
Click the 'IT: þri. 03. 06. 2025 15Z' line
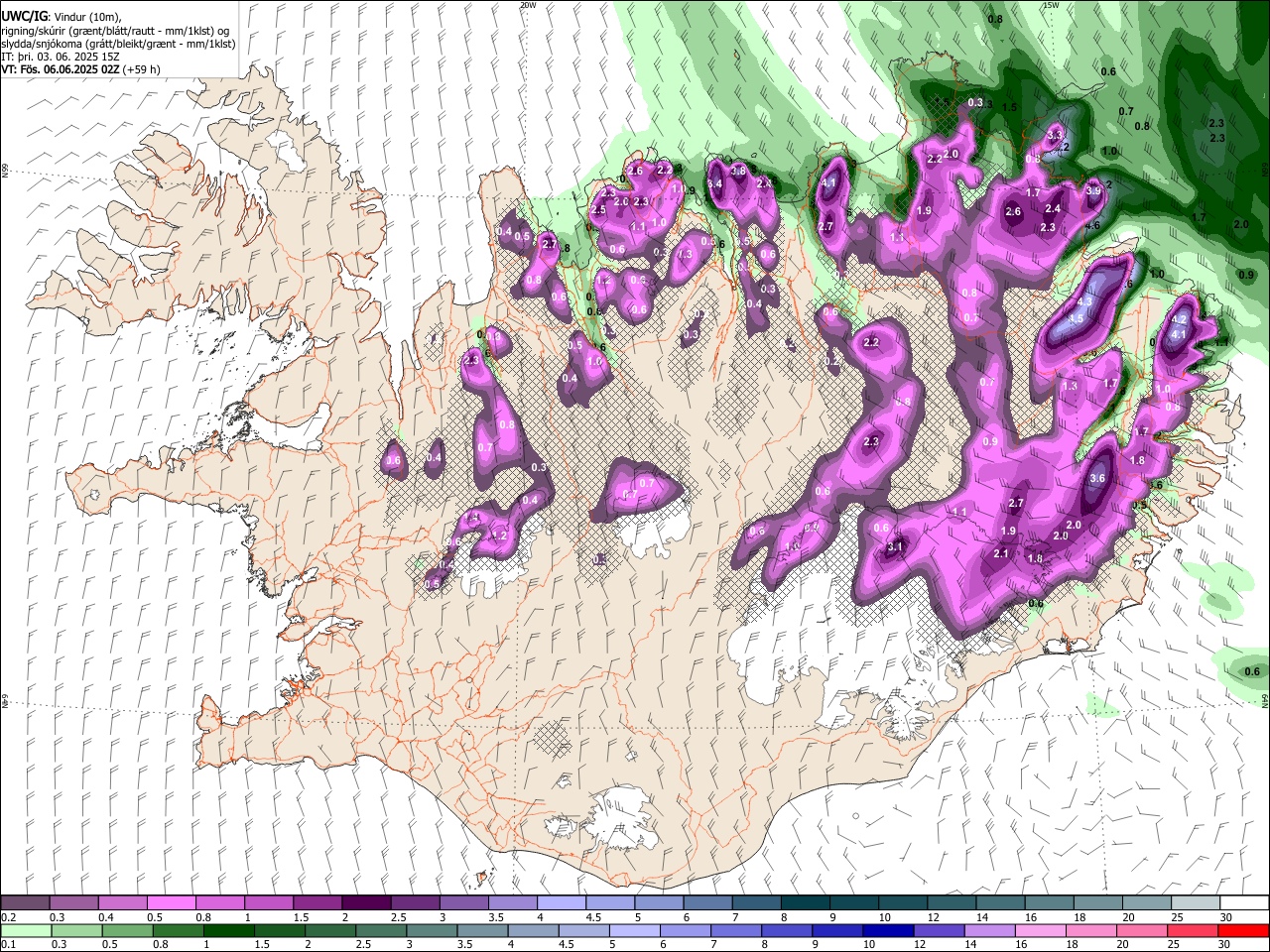60,57
